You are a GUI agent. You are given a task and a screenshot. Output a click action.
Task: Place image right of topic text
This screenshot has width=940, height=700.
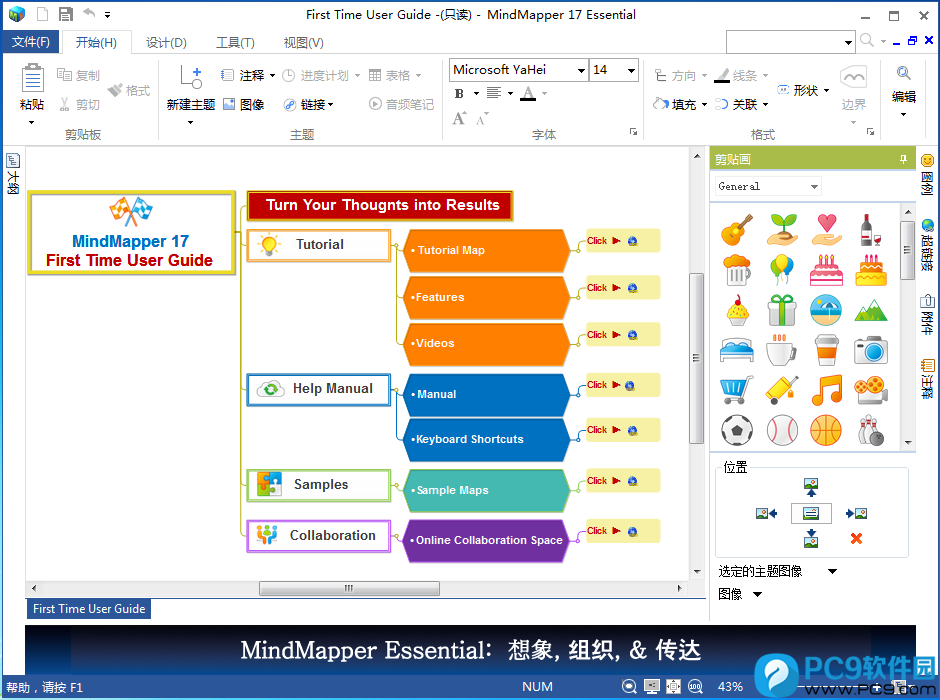pos(857,513)
